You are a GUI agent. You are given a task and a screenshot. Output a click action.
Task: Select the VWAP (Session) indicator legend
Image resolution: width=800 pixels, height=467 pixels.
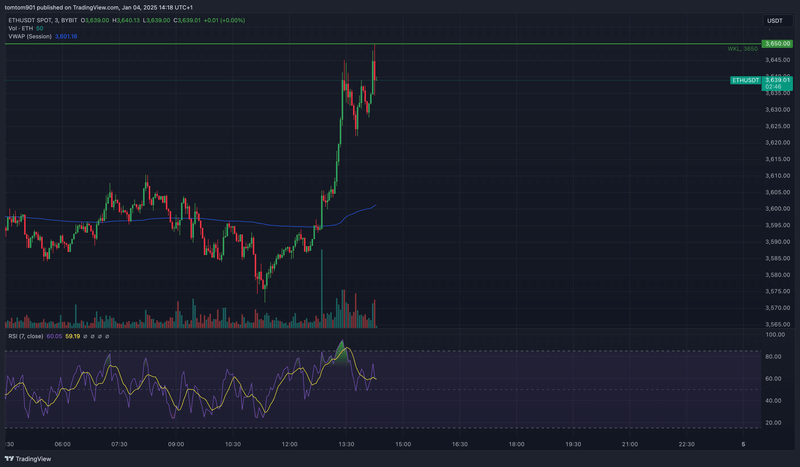[30, 37]
